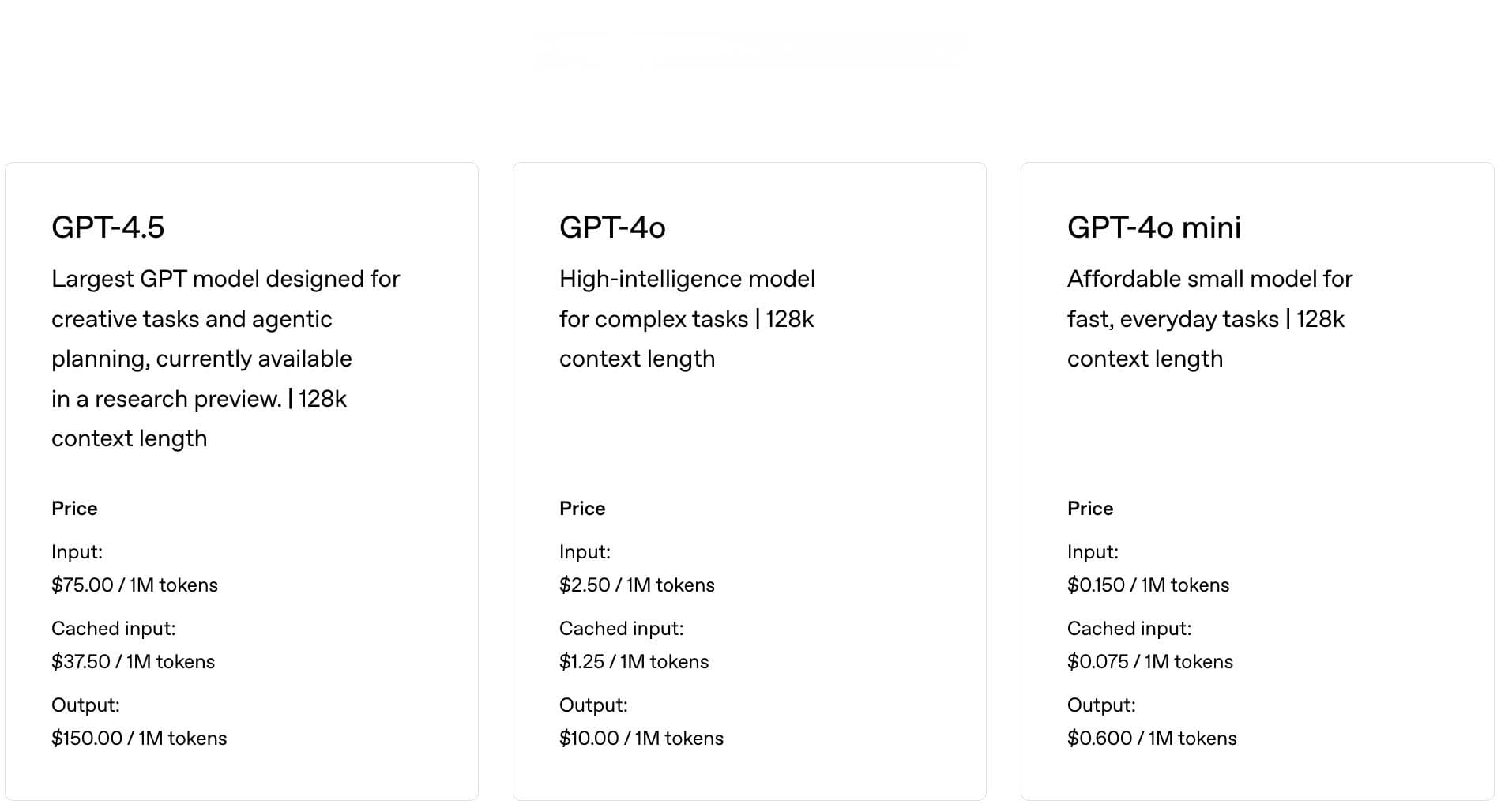Viewport: 1501px width, 812px height.
Task: Click the GPT-4o mini heading
Action: [1153, 227]
